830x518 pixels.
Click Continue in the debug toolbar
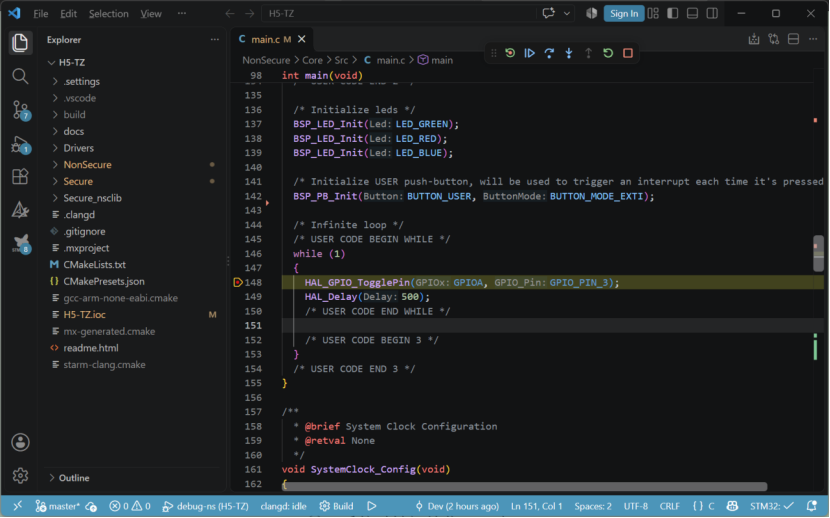[x=529, y=53]
